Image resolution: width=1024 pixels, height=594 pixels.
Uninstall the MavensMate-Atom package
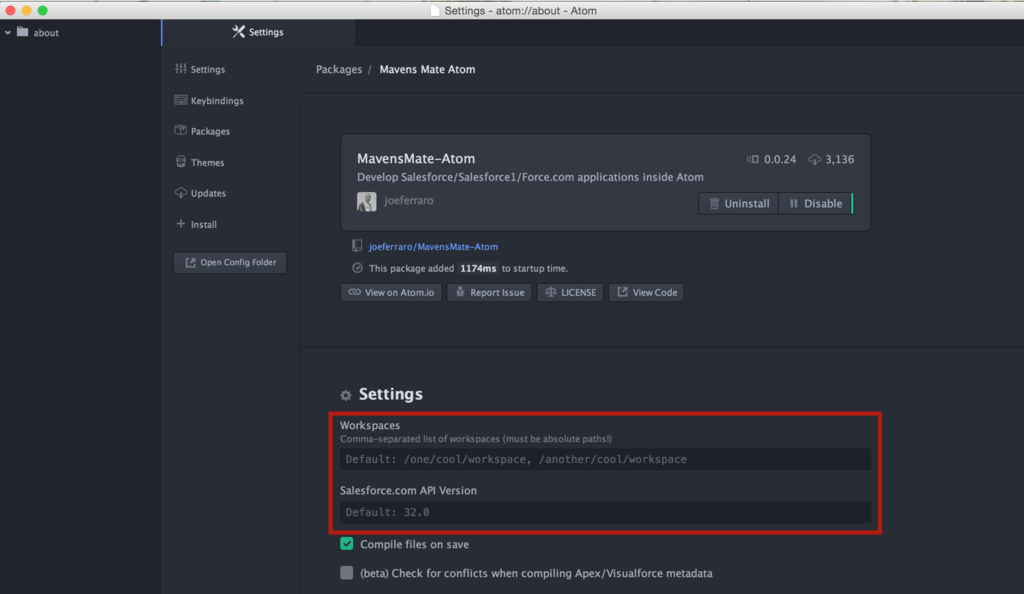click(x=739, y=204)
